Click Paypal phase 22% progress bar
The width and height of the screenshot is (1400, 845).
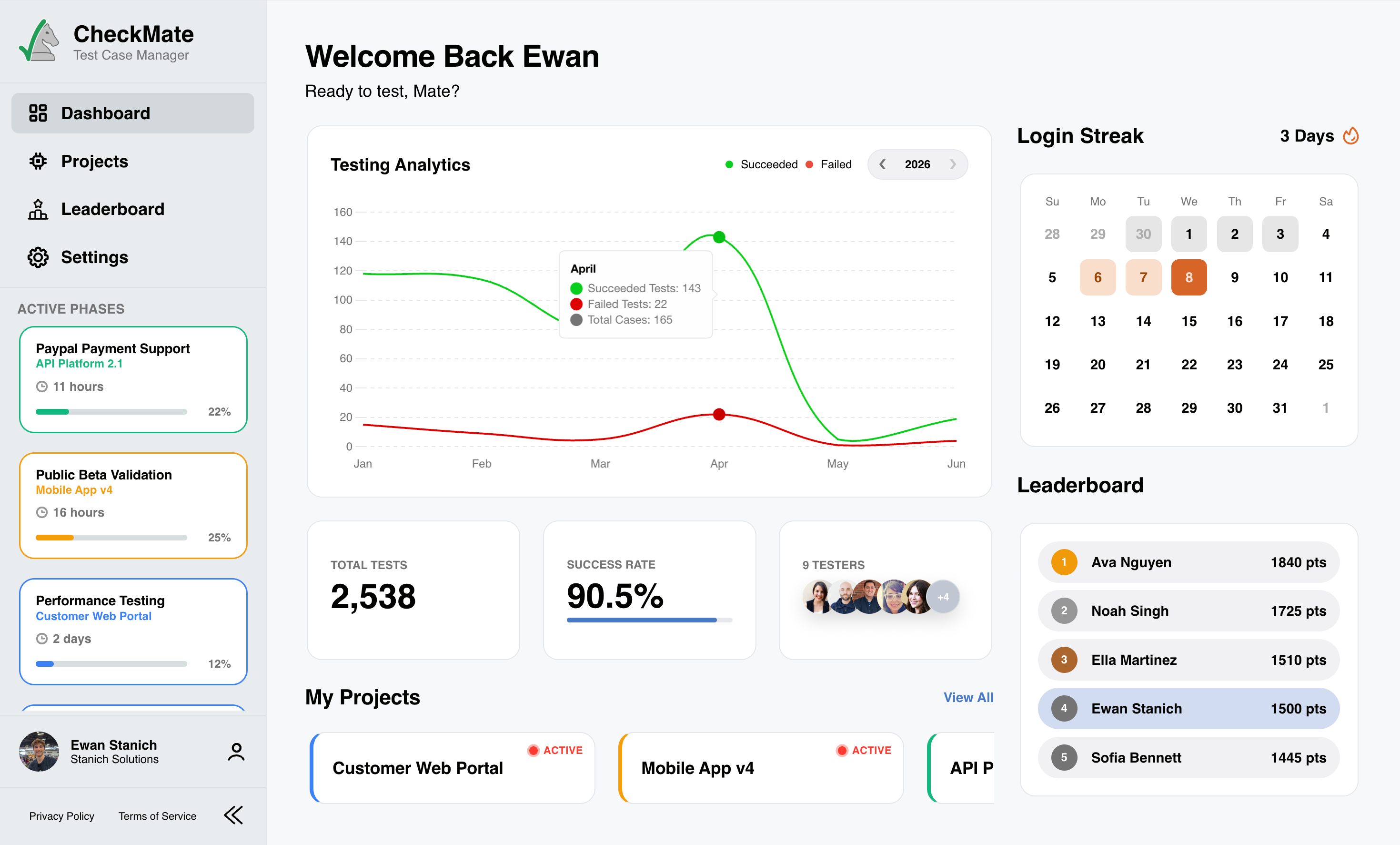tap(111, 412)
